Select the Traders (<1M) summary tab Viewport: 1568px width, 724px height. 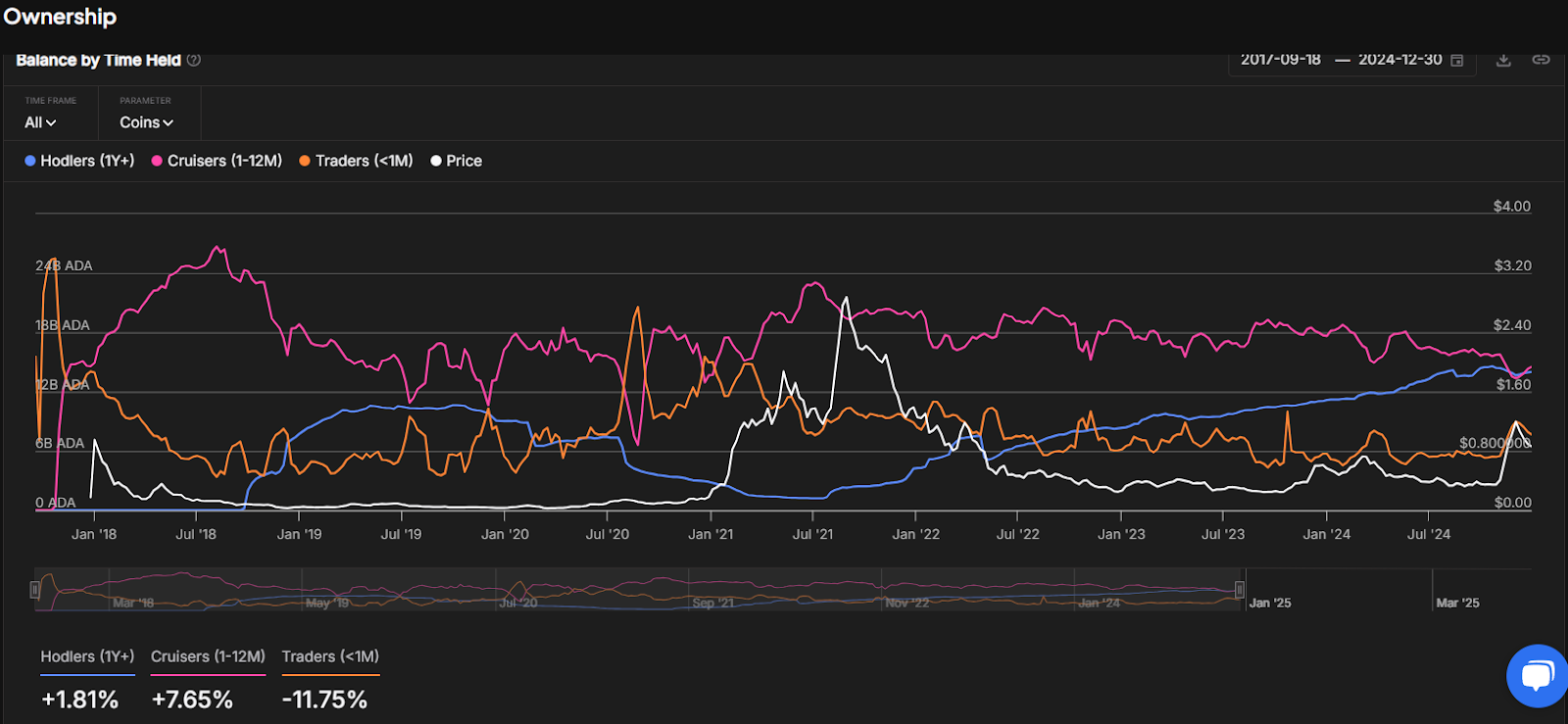point(330,657)
